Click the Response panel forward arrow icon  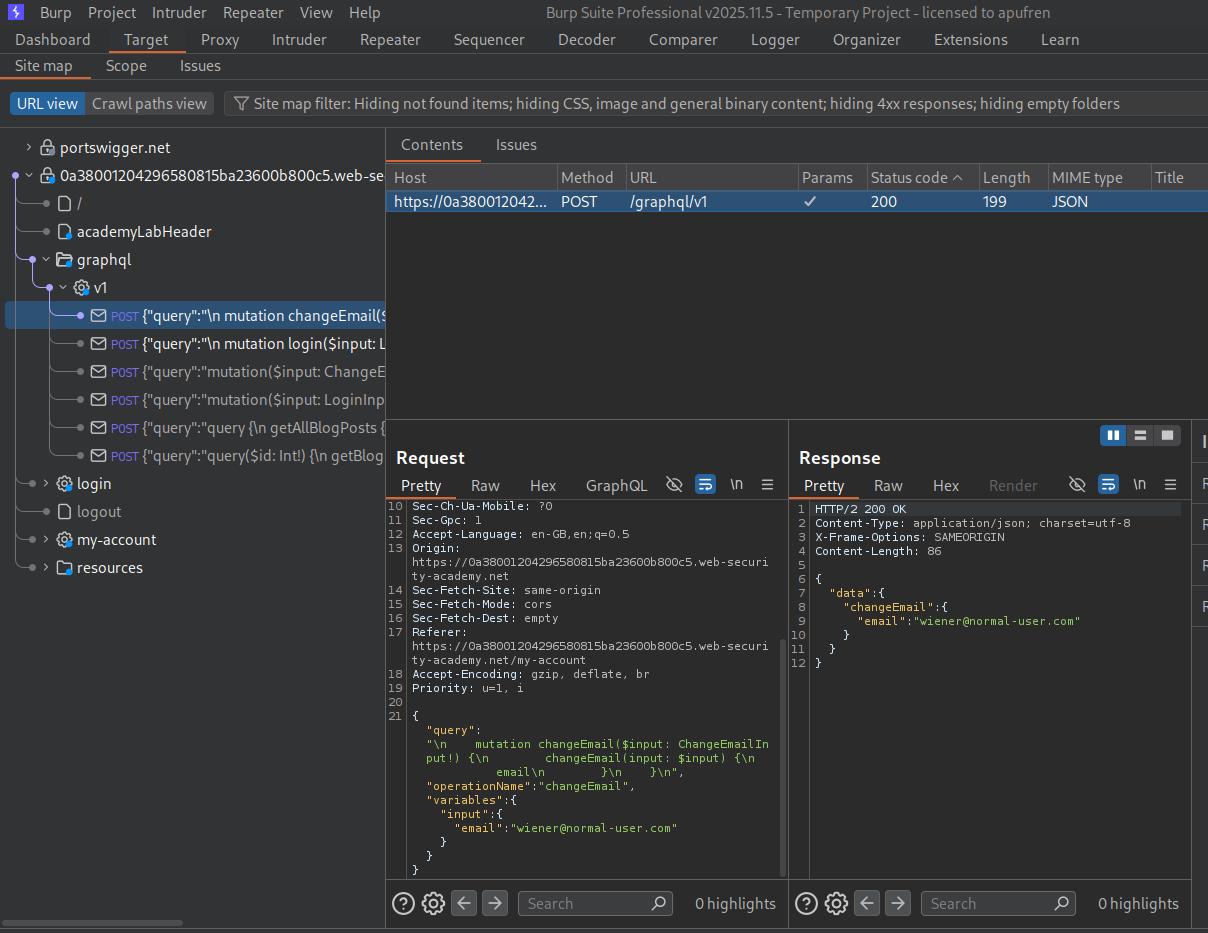[x=898, y=904]
